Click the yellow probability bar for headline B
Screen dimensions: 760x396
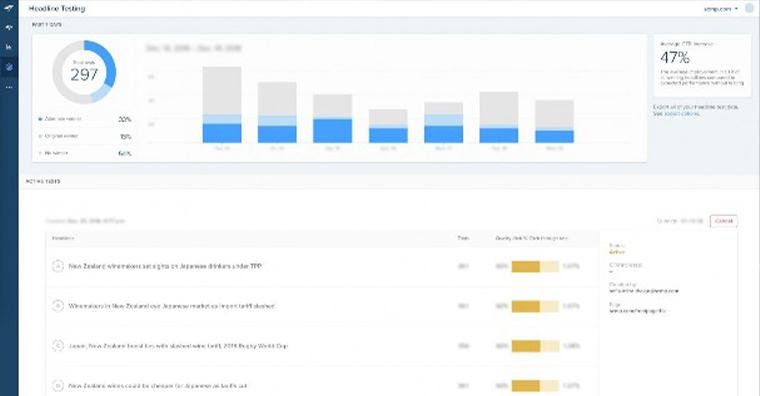[x=535, y=306]
